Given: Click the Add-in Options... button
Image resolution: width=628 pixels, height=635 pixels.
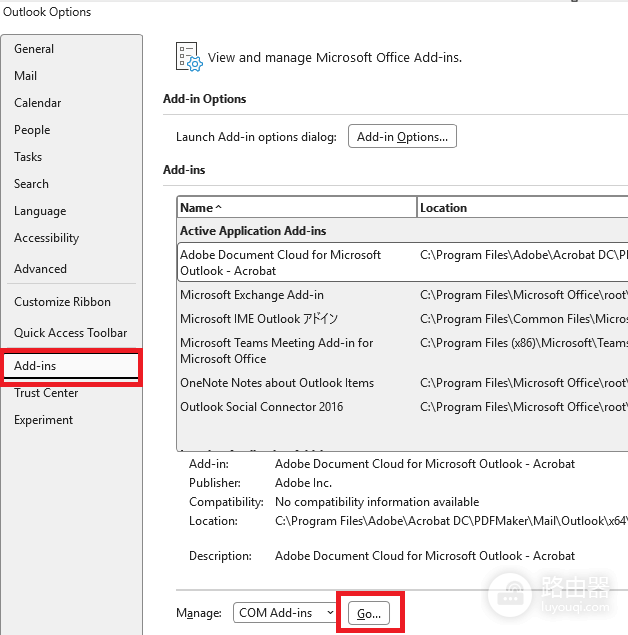Looking at the screenshot, I should (402, 136).
